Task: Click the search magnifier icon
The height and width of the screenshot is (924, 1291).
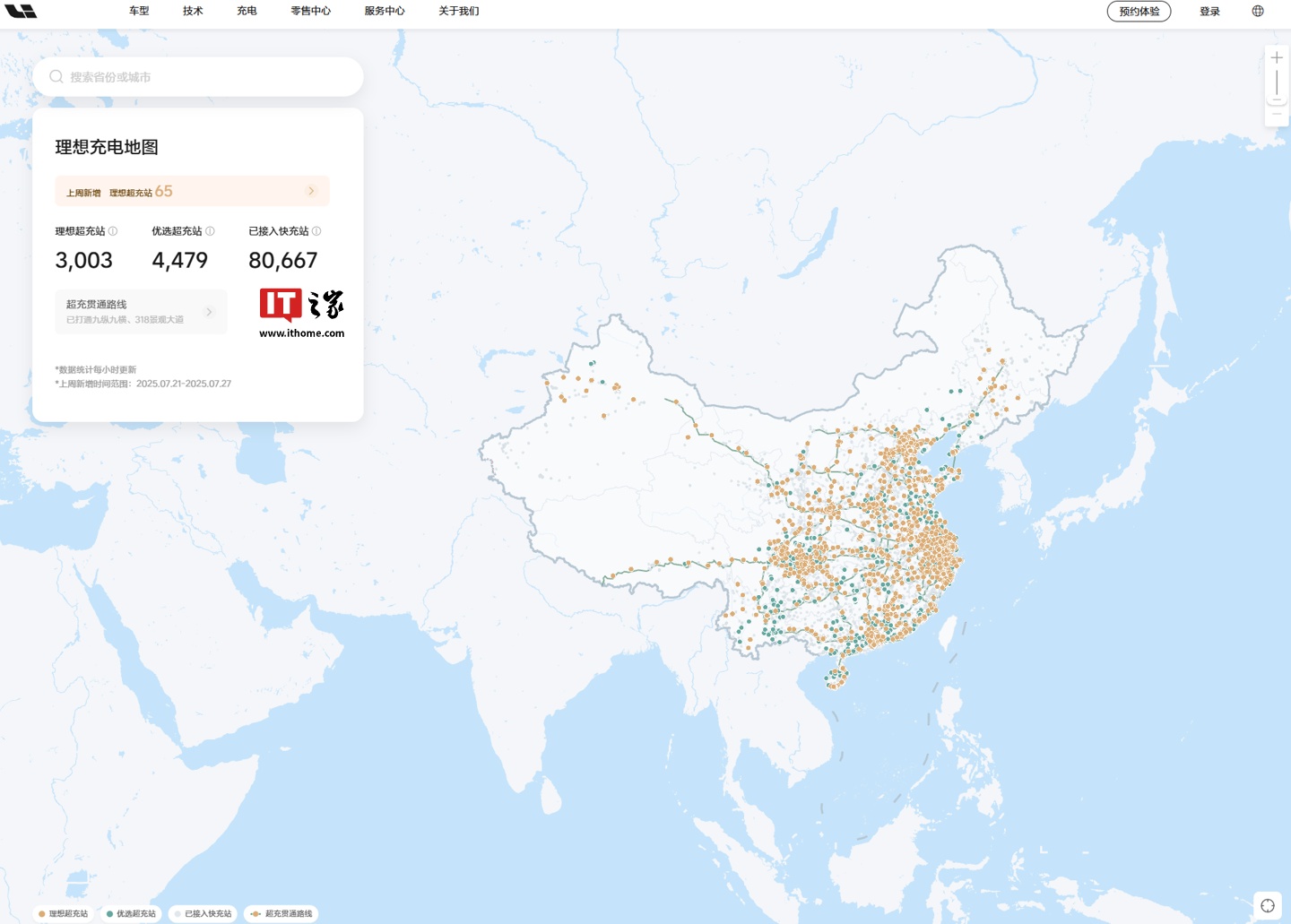Action: pos(56,77)
